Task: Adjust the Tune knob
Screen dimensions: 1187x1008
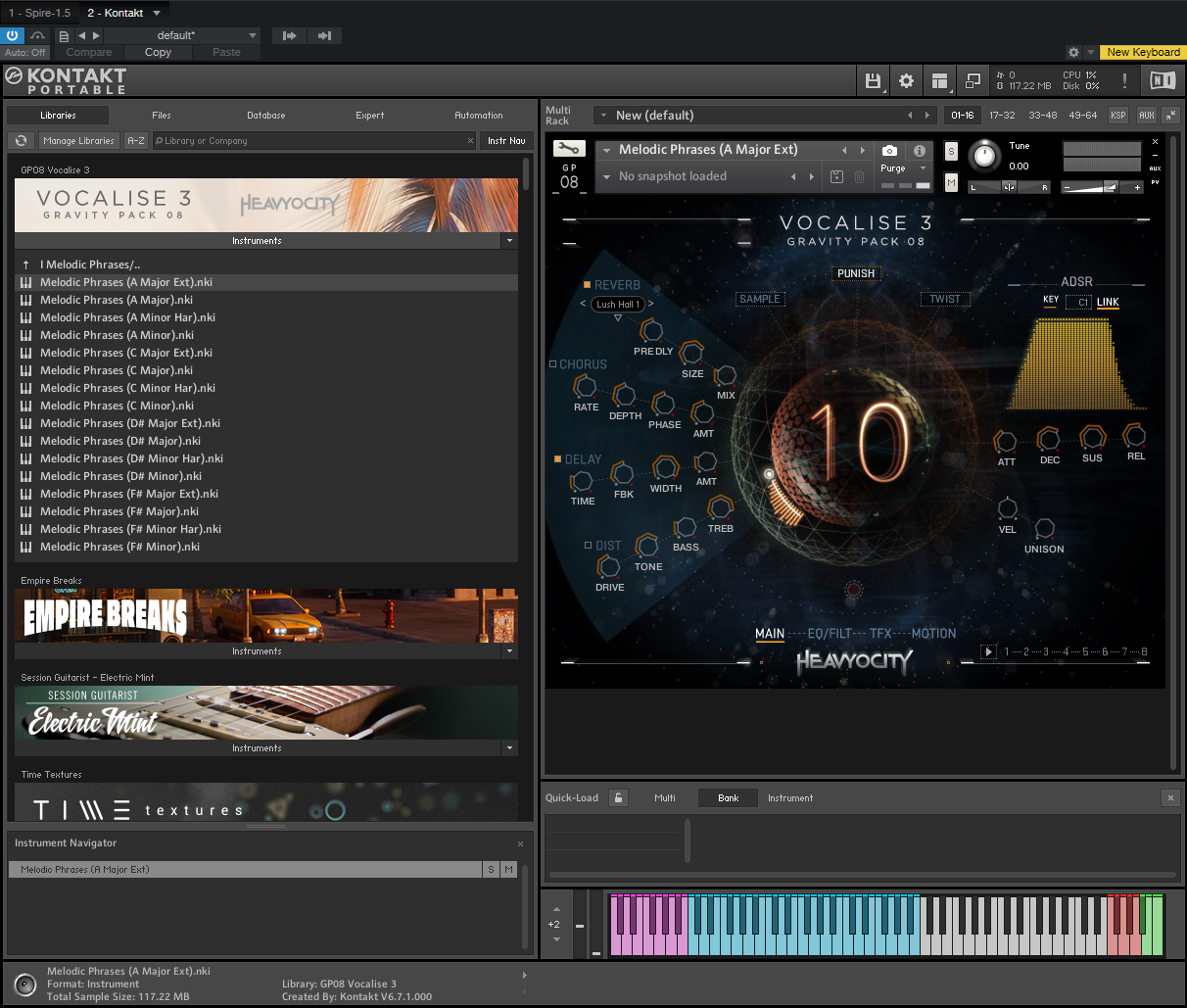Action: point(984,156)
